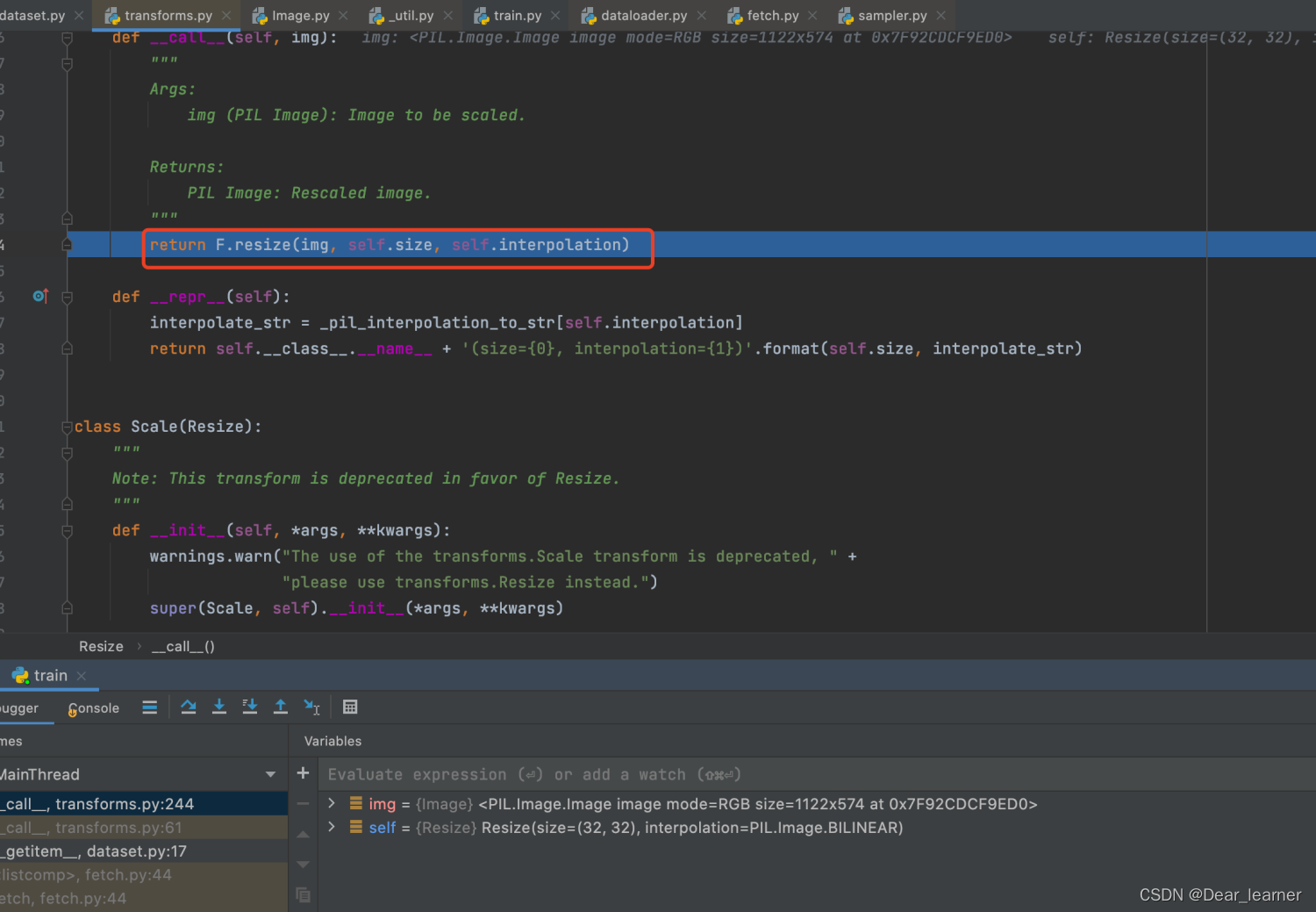Click Step Over in the debug toolbar
Viewport: 1316px width, 912px height.
(x=189, y=707)
